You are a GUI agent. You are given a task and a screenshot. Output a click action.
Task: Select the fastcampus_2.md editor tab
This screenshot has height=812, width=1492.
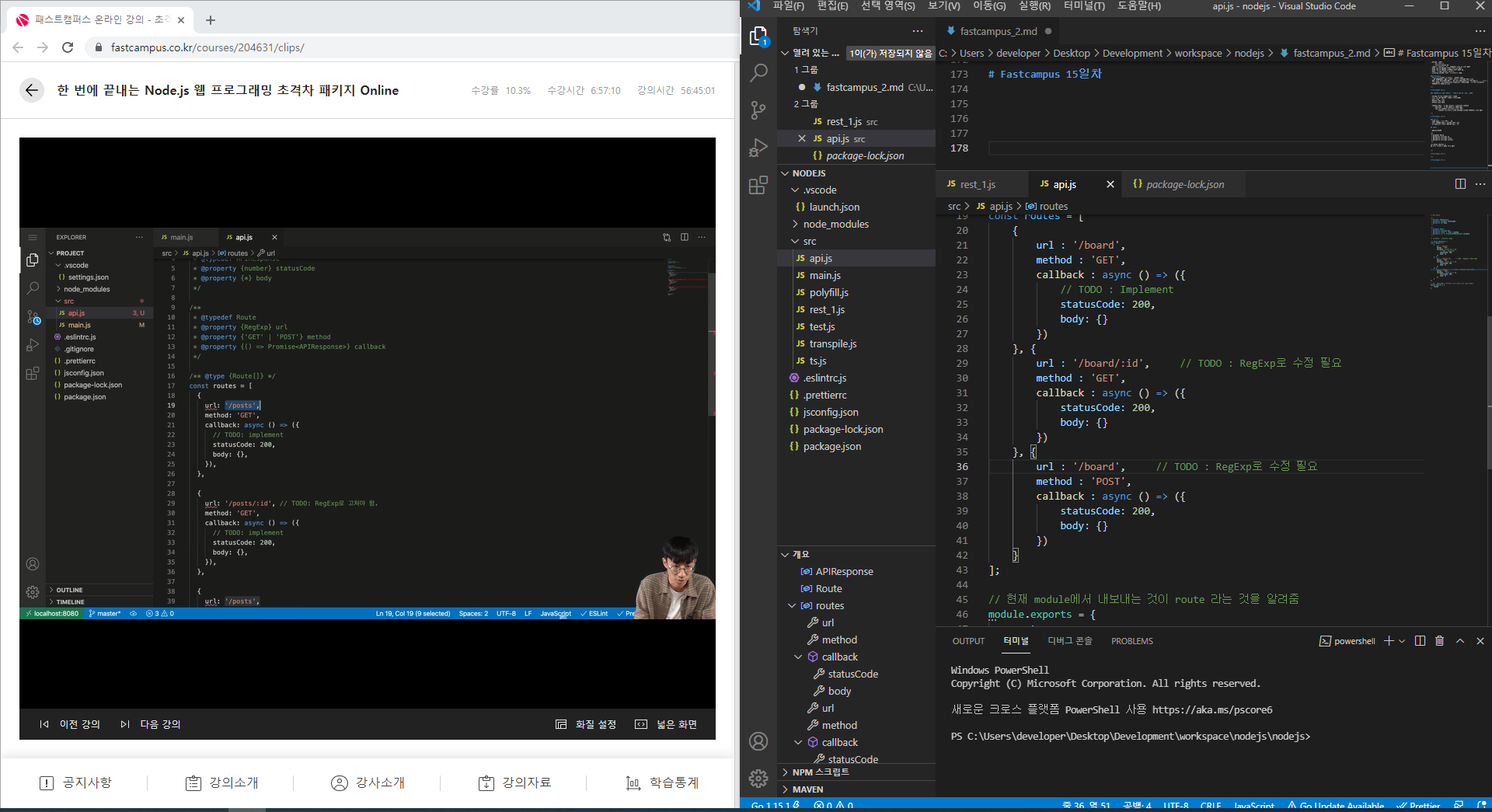point(998,31)
